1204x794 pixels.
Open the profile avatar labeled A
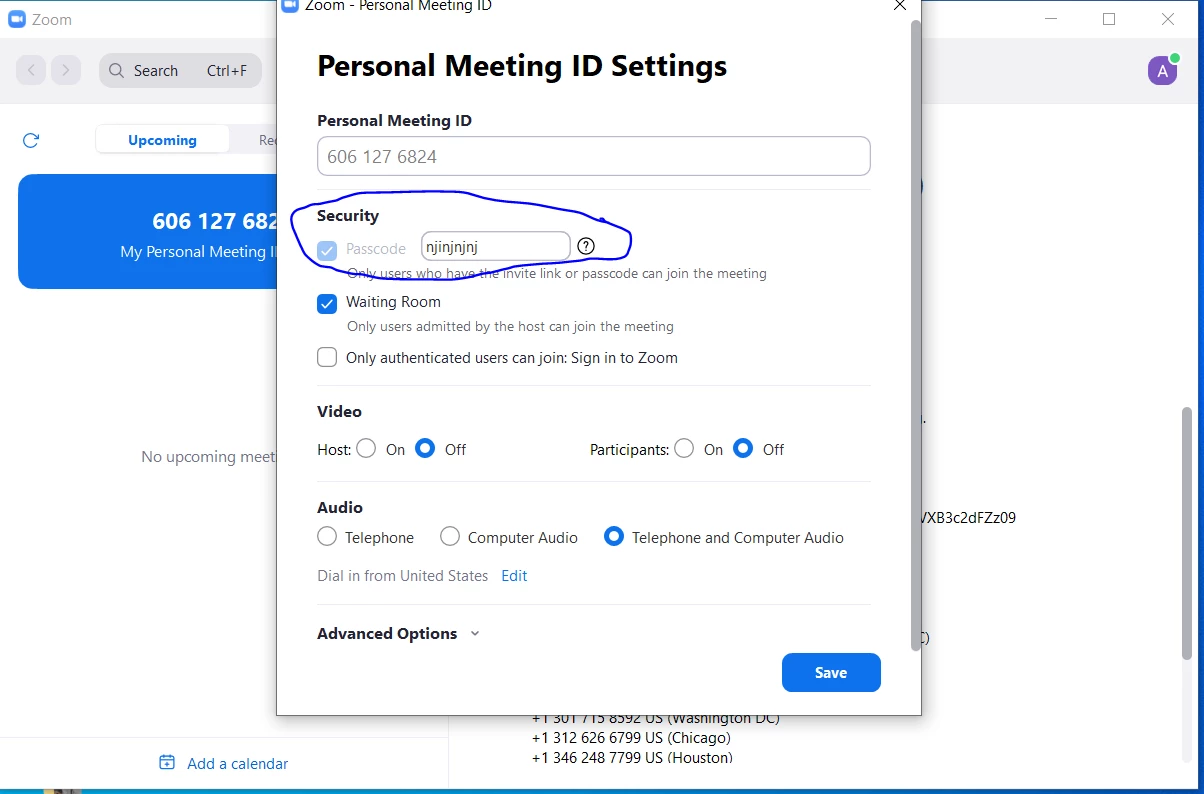(1162, 70)
